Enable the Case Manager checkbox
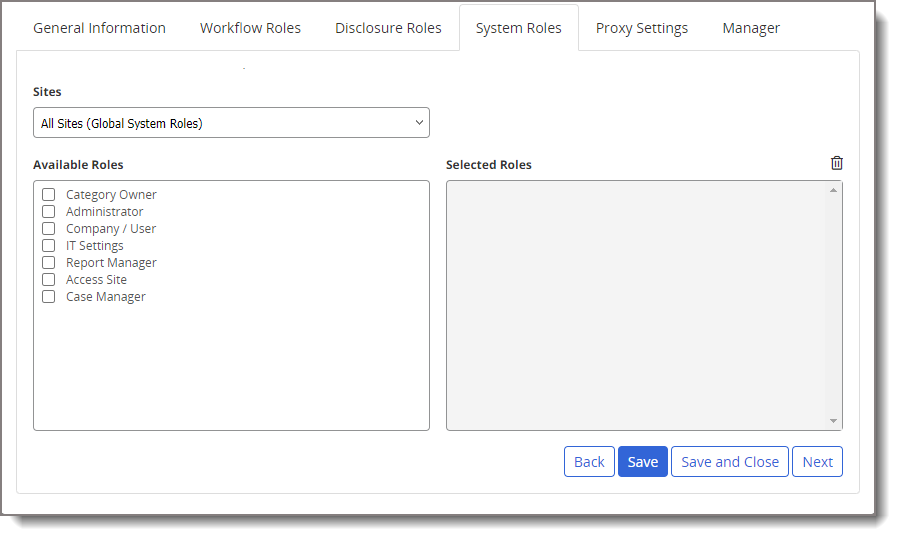This screenshot has width=899, height=539. click(48, 297)
